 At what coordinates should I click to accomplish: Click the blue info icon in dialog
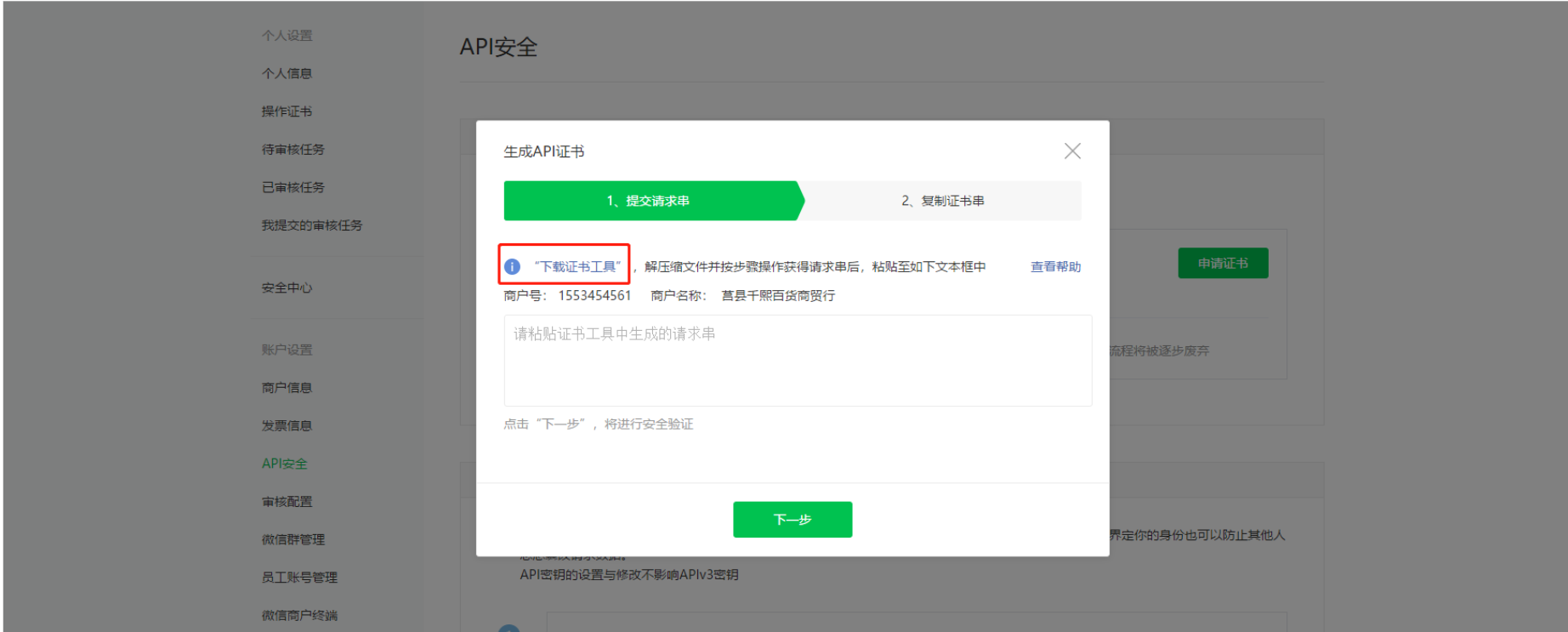point(512,266)
